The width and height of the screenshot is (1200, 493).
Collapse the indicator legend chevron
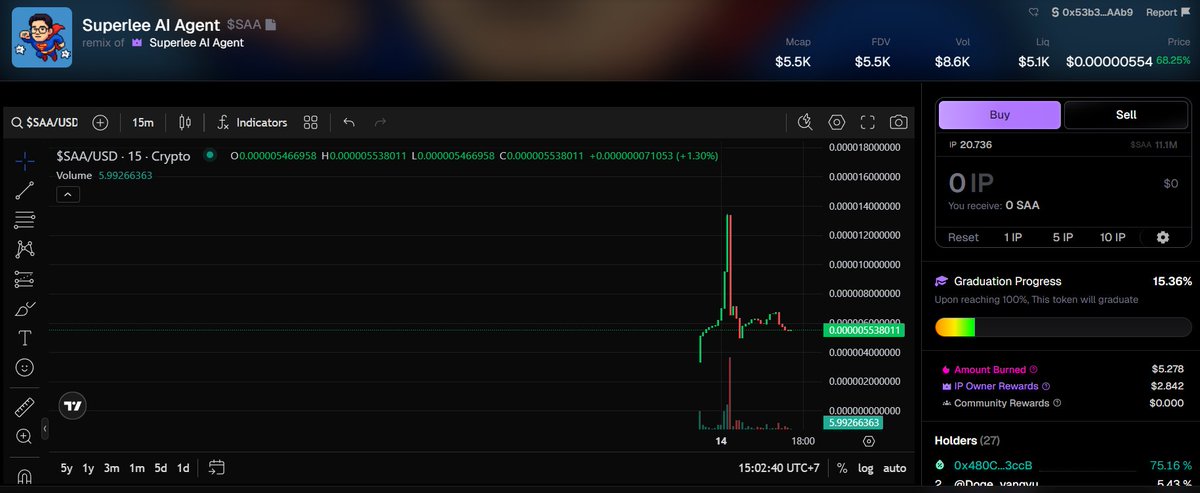pos(67,195)
